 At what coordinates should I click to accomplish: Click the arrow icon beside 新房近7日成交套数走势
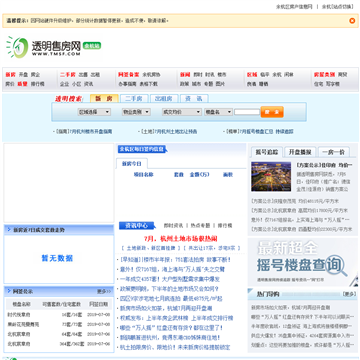(9, 230)
